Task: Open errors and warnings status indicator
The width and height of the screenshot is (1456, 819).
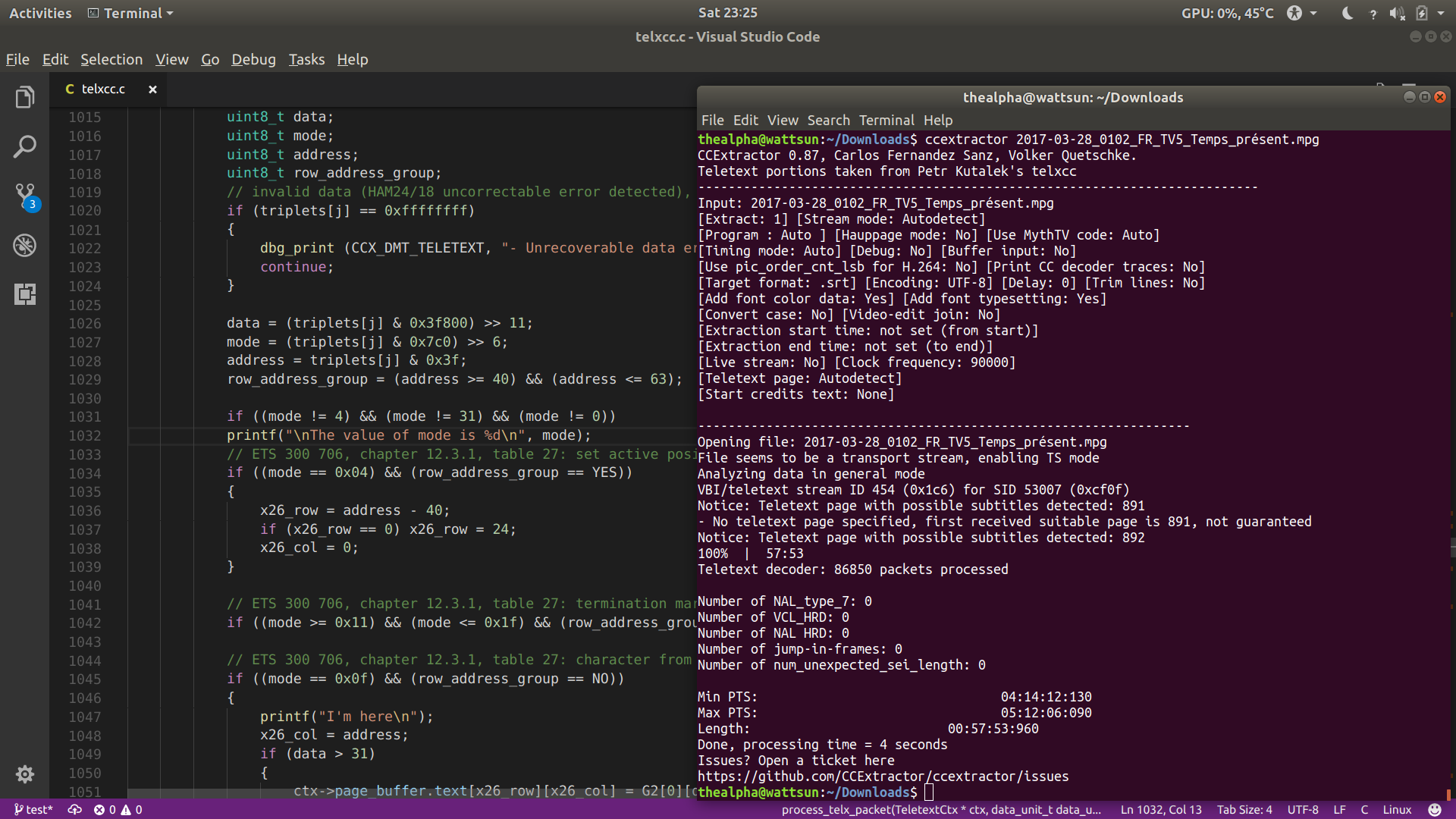Action: click(118, 809)
